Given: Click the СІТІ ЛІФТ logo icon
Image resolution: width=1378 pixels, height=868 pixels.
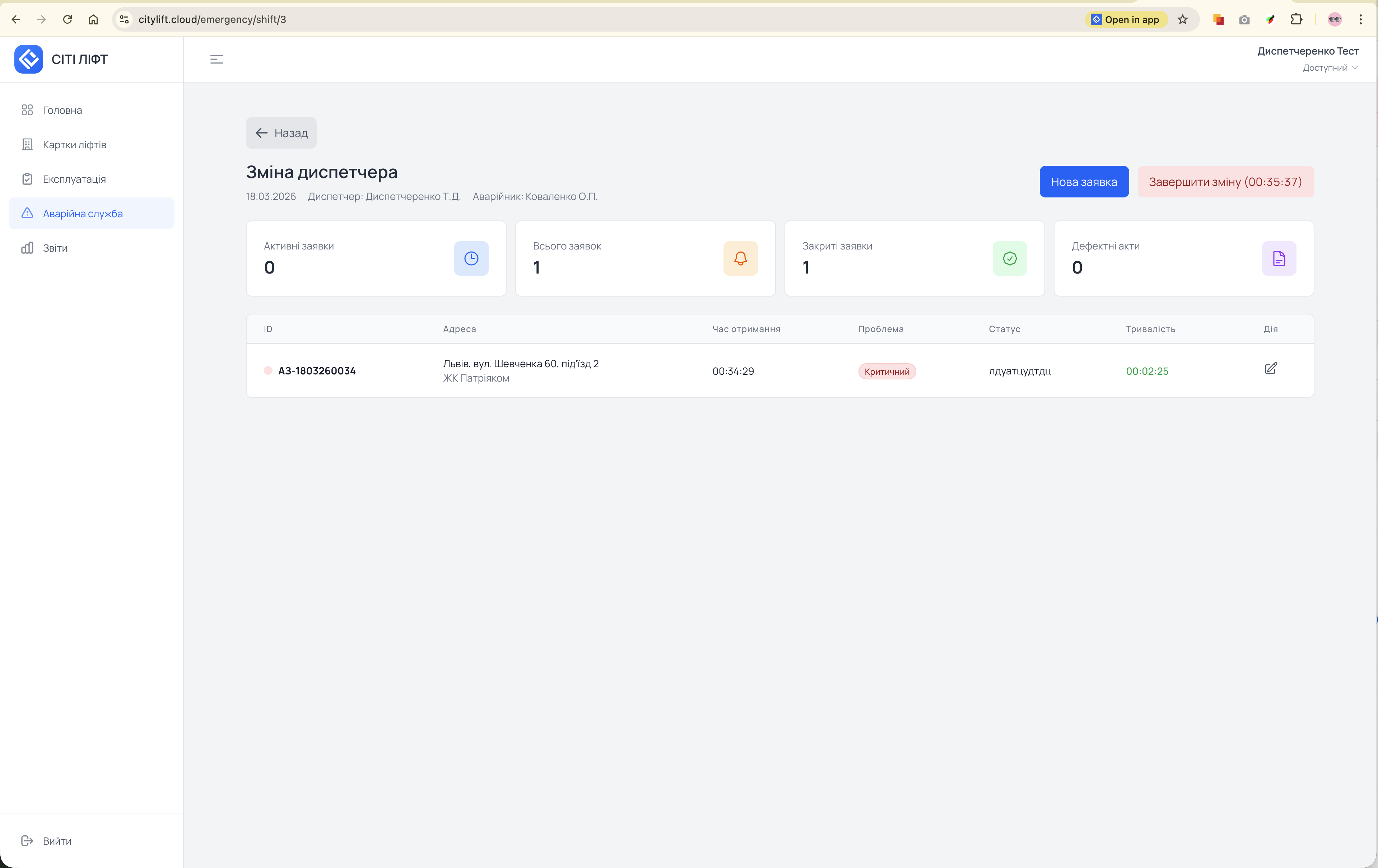Looking at the screenshot, I should 29,60.
